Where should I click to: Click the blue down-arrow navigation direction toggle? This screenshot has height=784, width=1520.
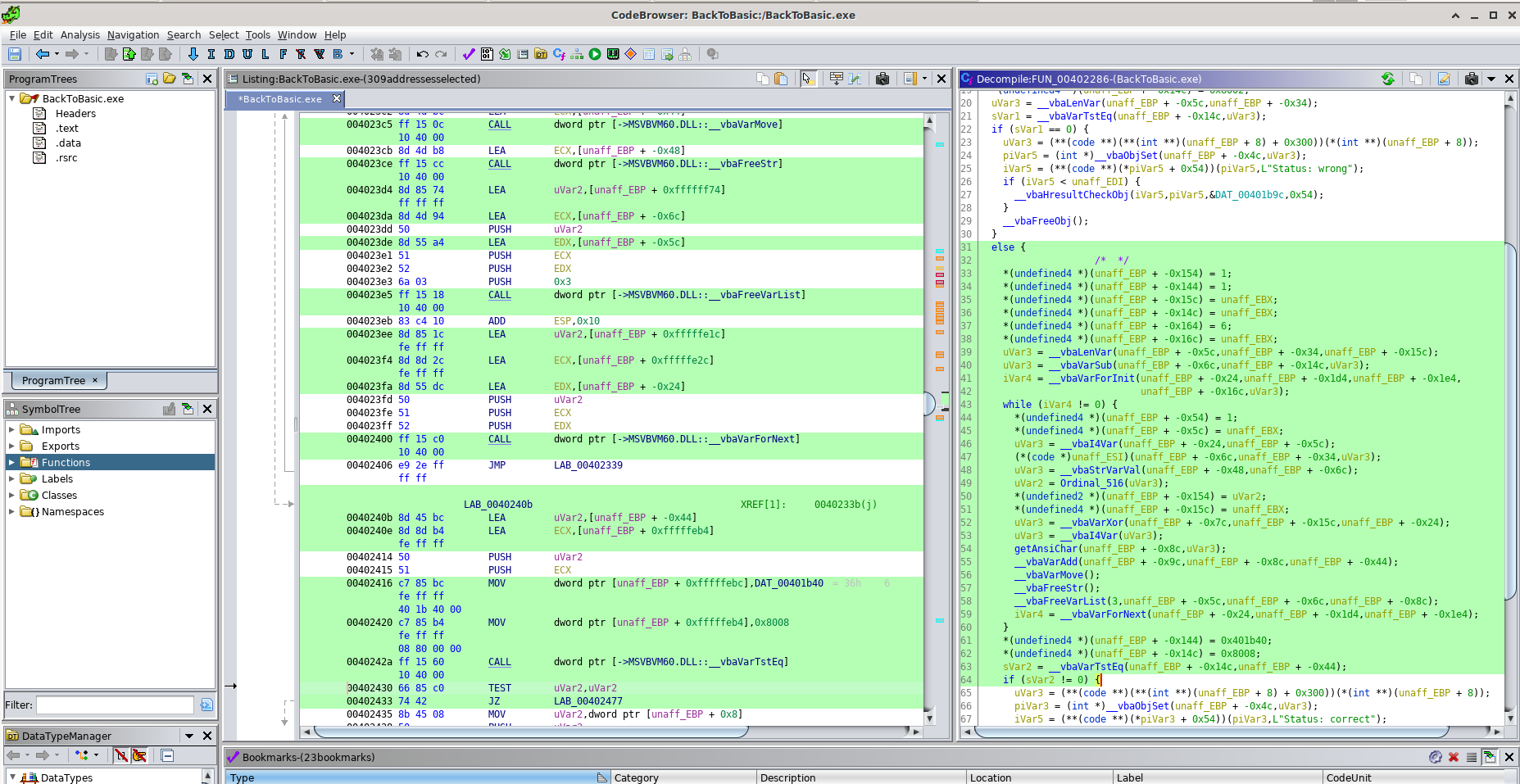pos(193,54)
